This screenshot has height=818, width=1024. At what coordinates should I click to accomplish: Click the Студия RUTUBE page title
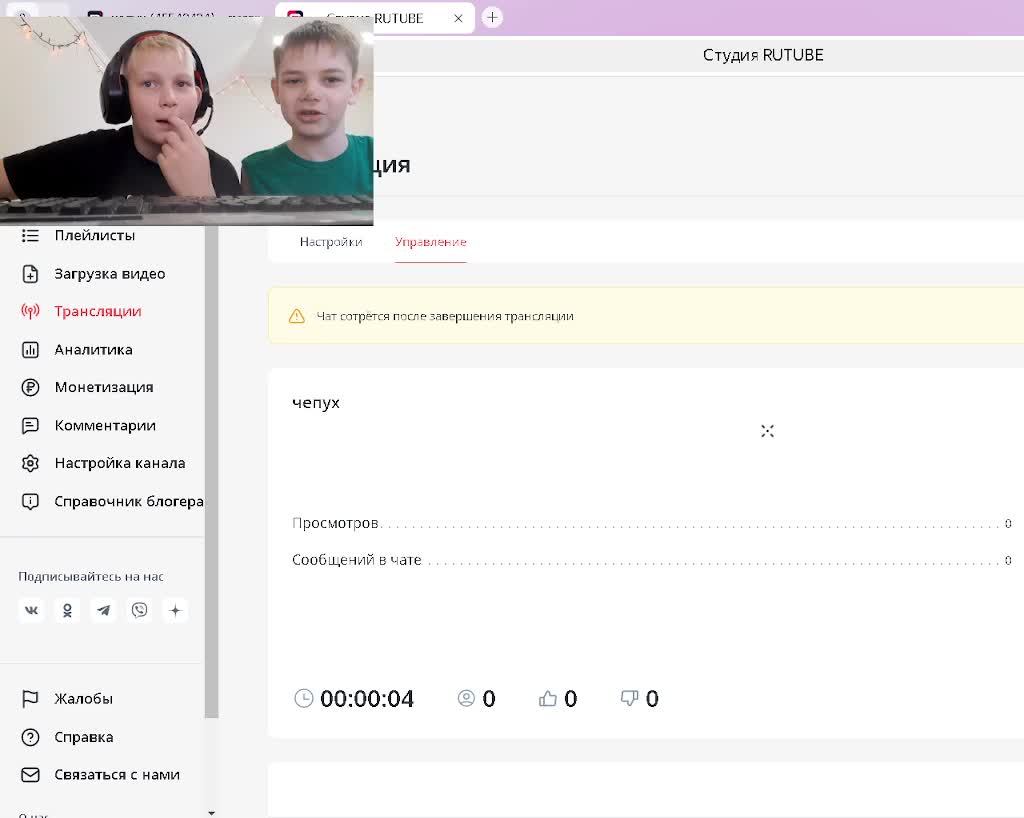tap(763, 55)
